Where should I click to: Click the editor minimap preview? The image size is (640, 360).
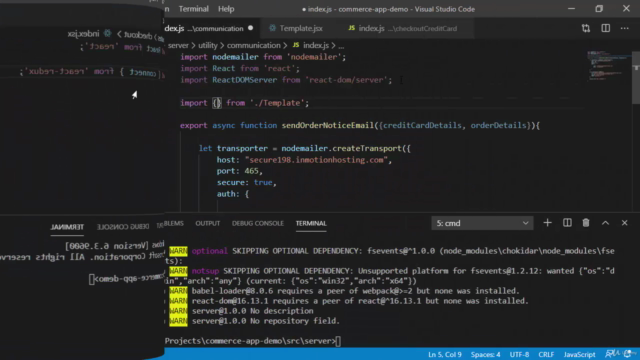609,66
